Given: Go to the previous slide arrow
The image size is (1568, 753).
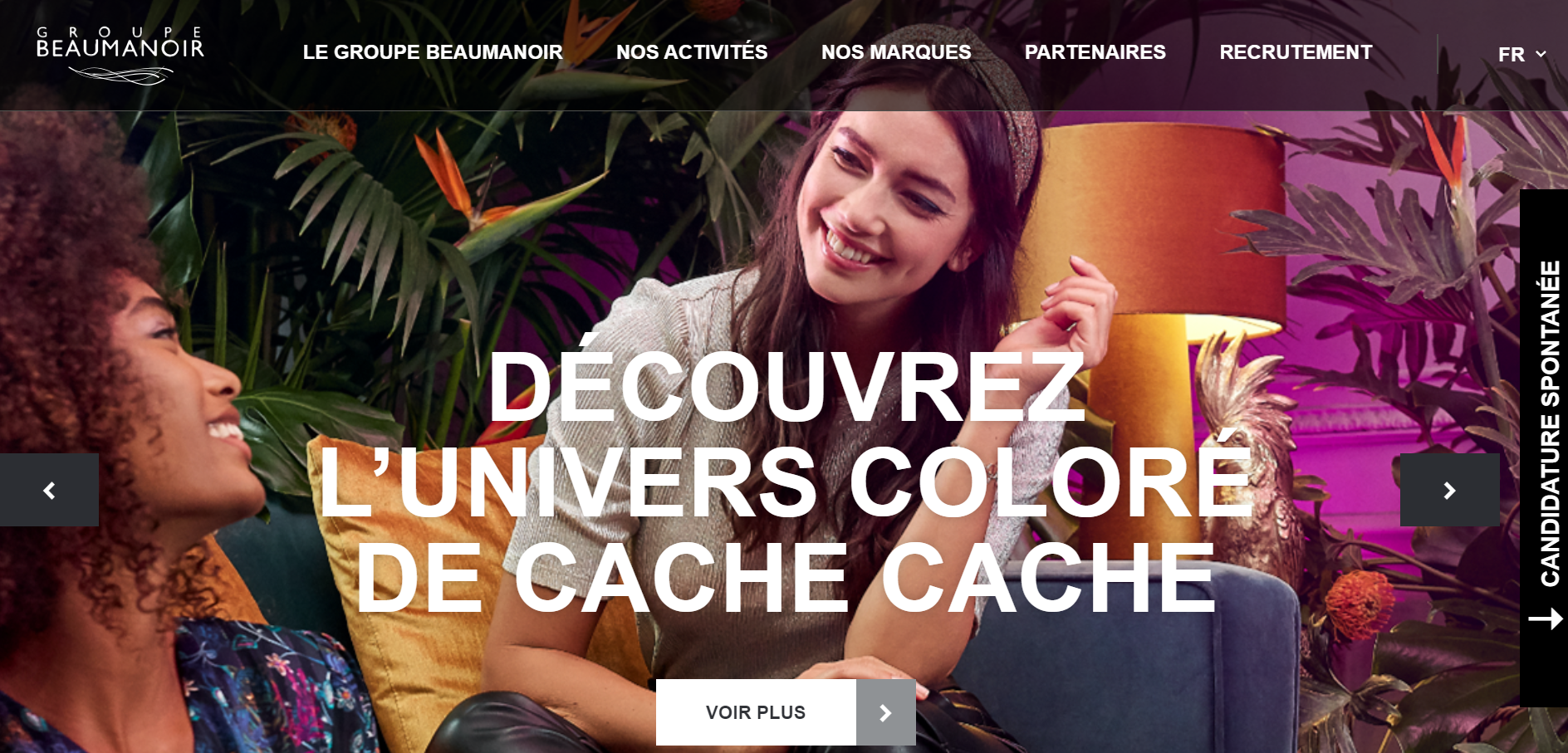Looking at the screenshot, I should 49,490.
